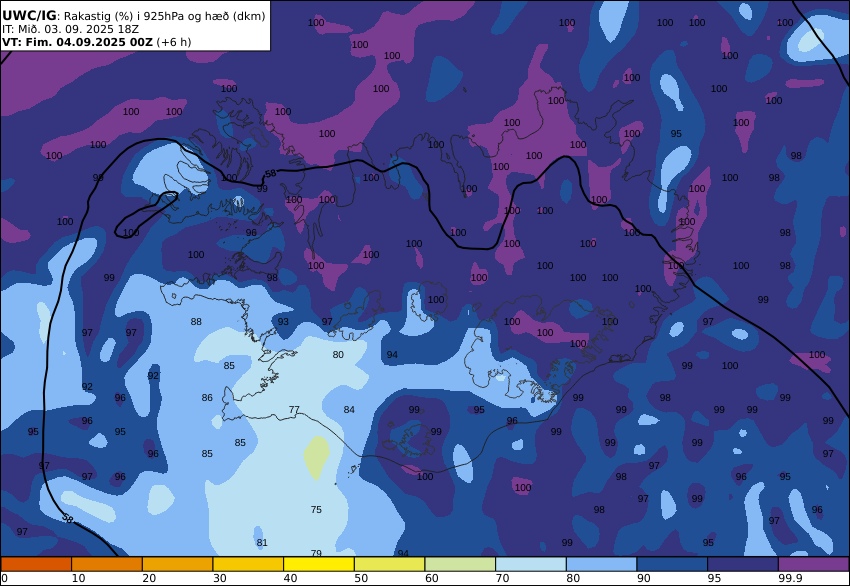850x586 pixels.
Task: Click the '50' legend tick label
Action: [361, 578]
